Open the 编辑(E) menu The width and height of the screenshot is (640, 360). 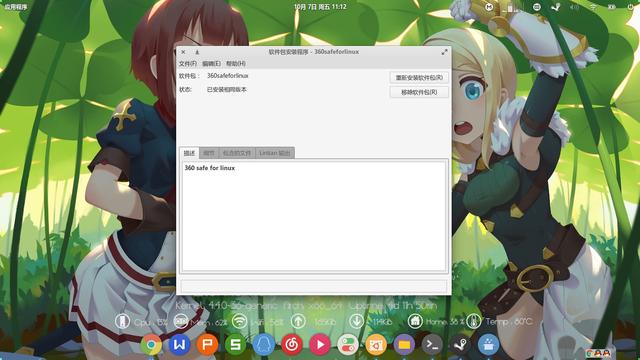coord(211,64)
